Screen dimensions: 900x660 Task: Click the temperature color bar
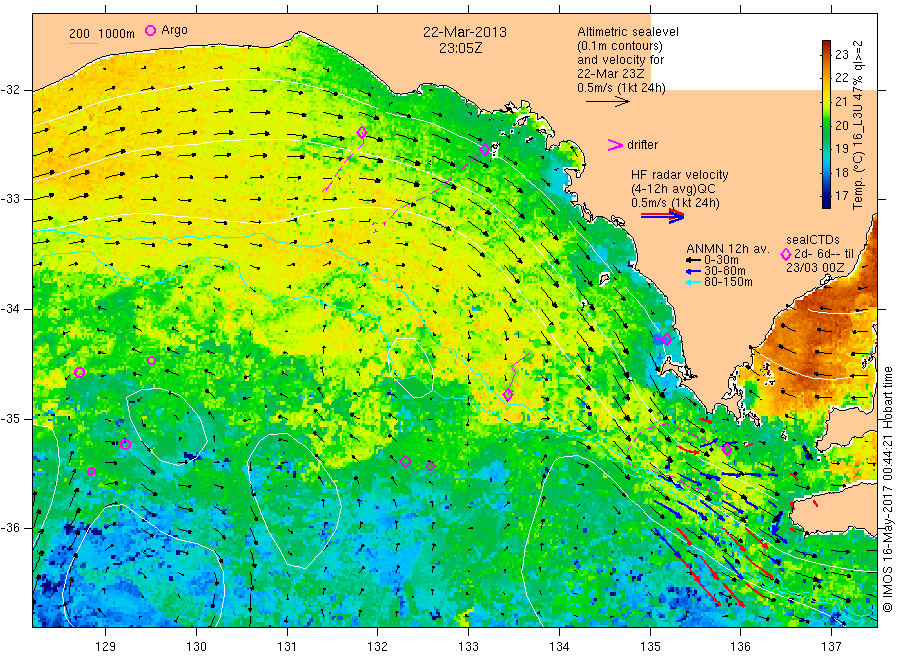point(826,124)
